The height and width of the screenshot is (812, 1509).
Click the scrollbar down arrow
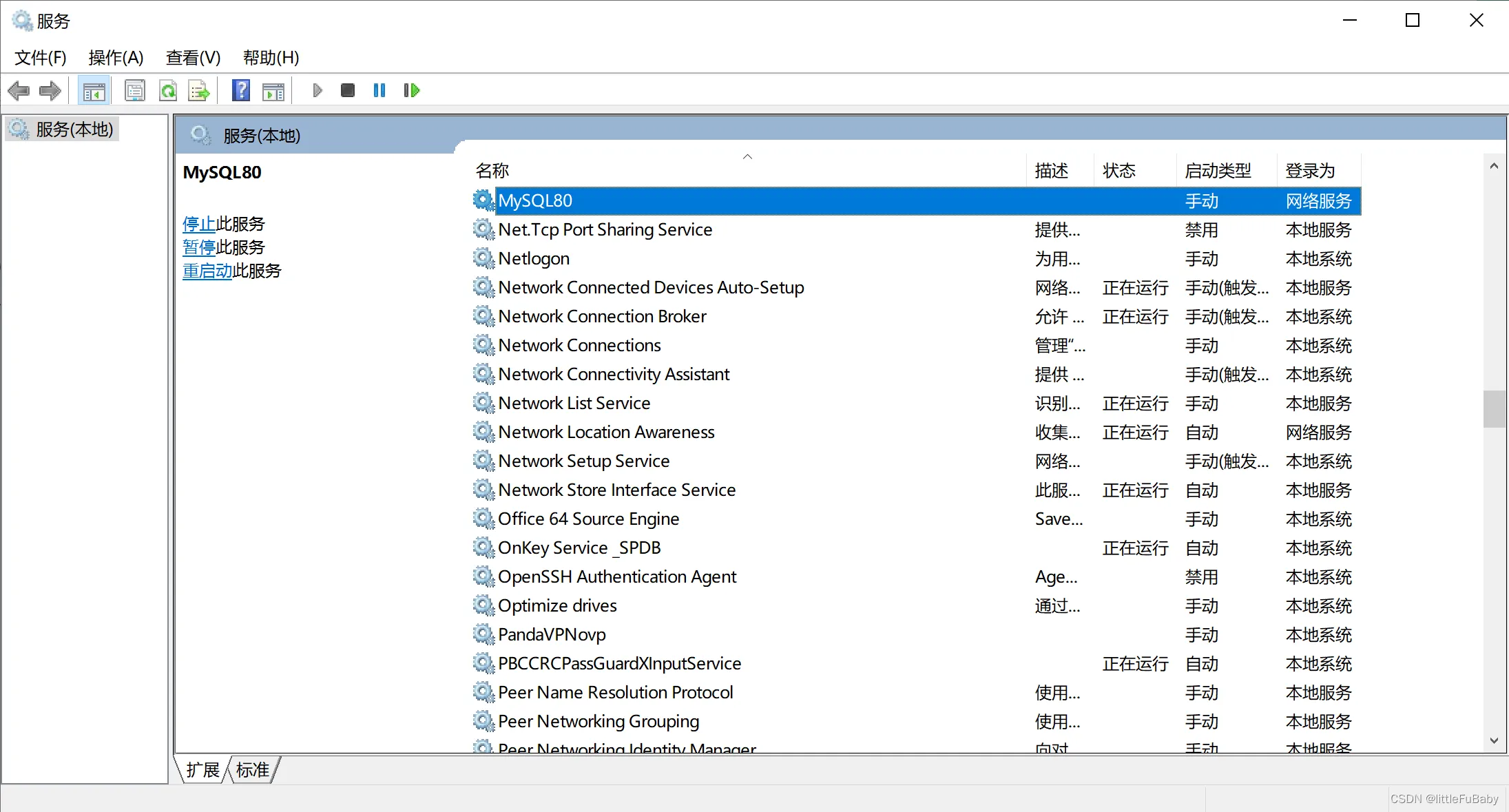click(x=1494, y=741)
